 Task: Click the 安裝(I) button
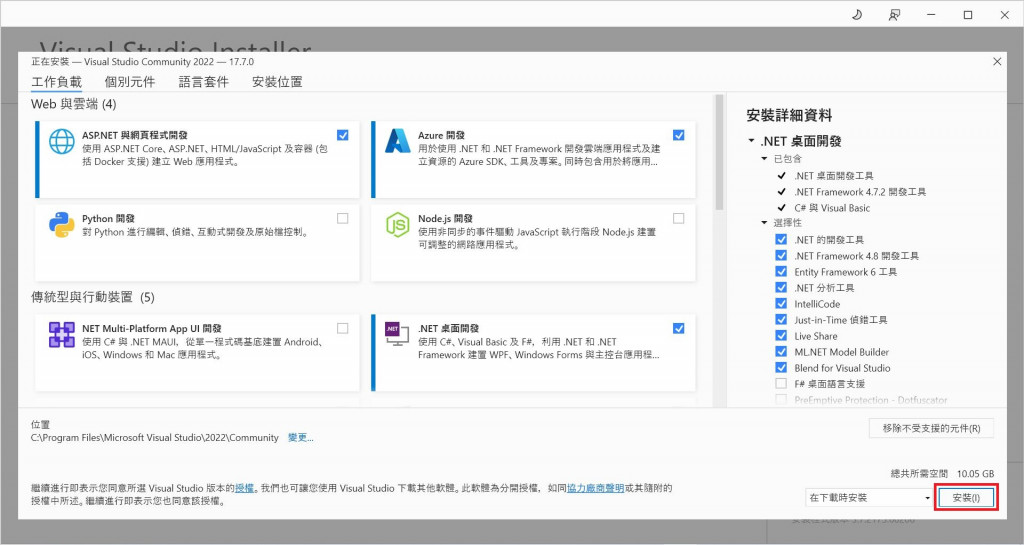(966, 497)
